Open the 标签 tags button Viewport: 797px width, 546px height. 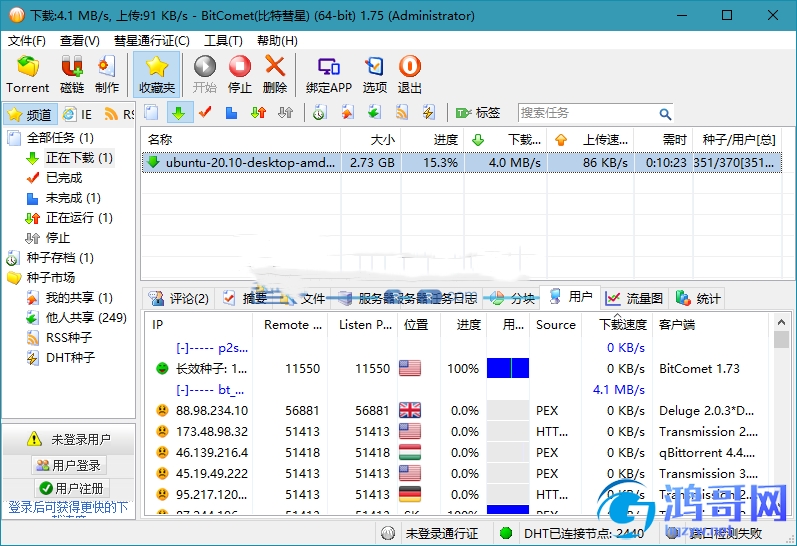478,112
